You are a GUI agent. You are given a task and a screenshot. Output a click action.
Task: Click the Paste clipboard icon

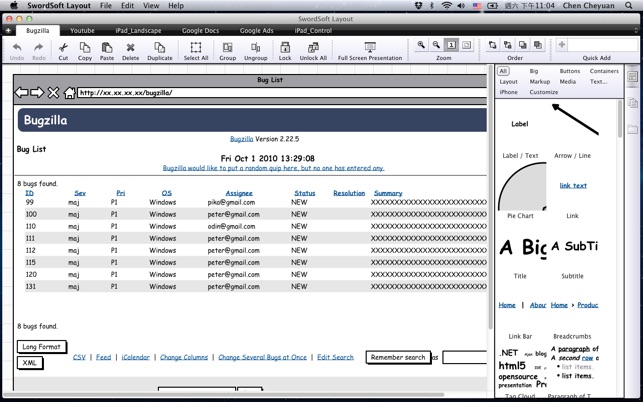pyautogui.click(x=107, y=47)
